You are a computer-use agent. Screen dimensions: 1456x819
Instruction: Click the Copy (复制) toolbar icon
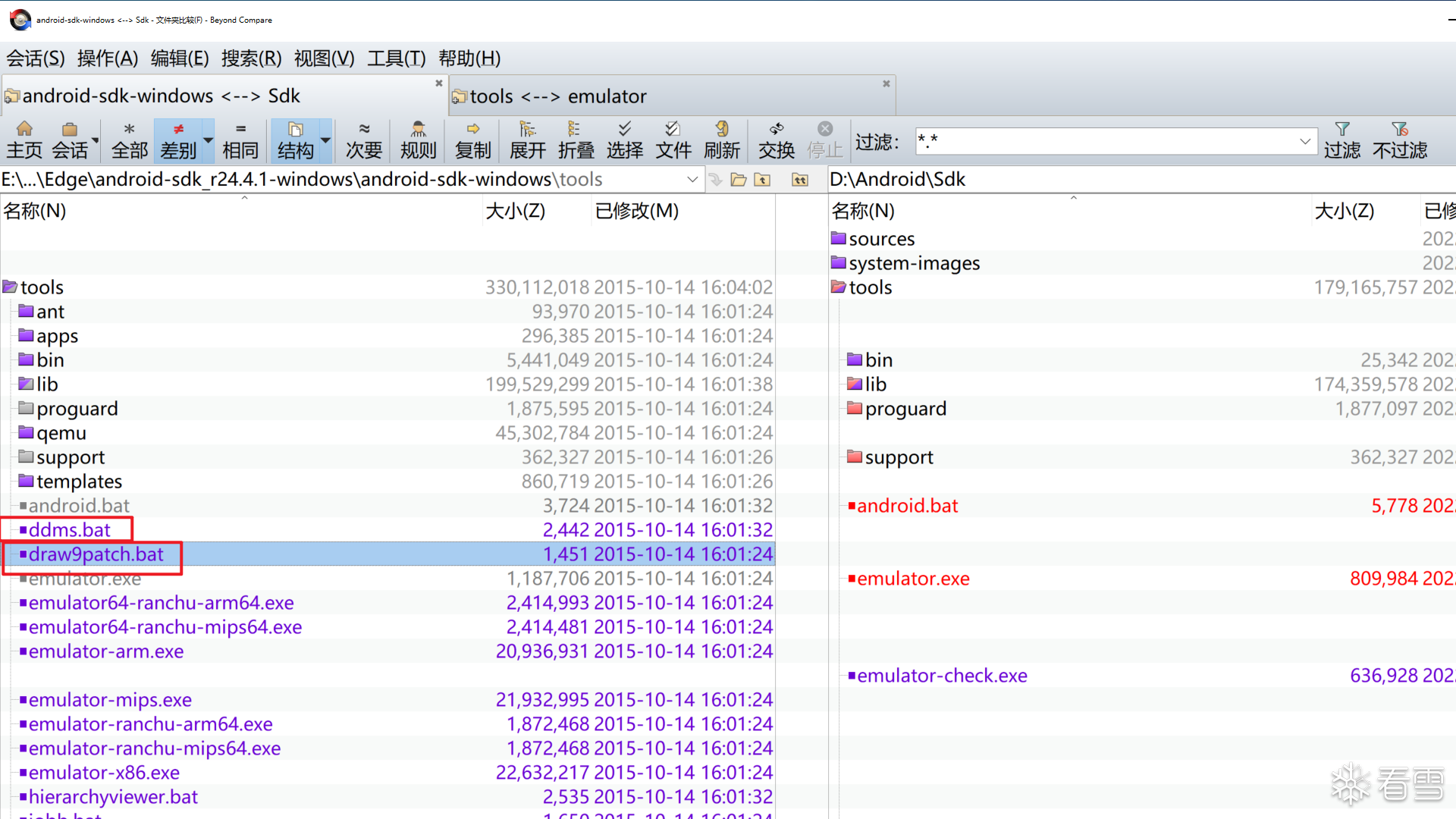[x=473, y=140]
